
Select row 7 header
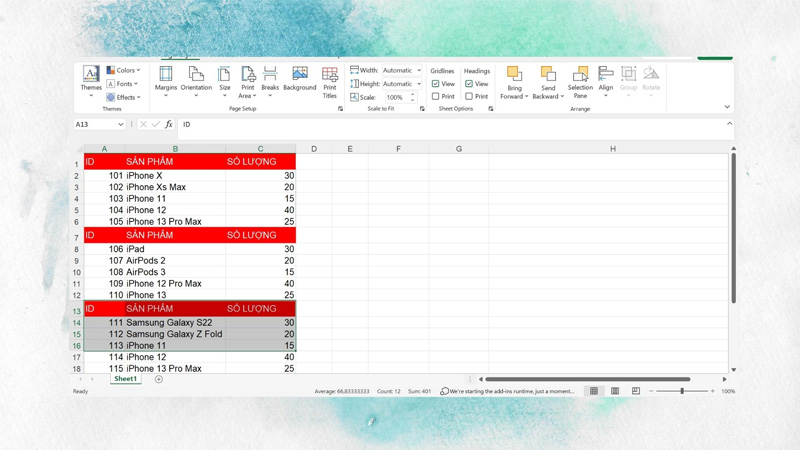(77, 235)
